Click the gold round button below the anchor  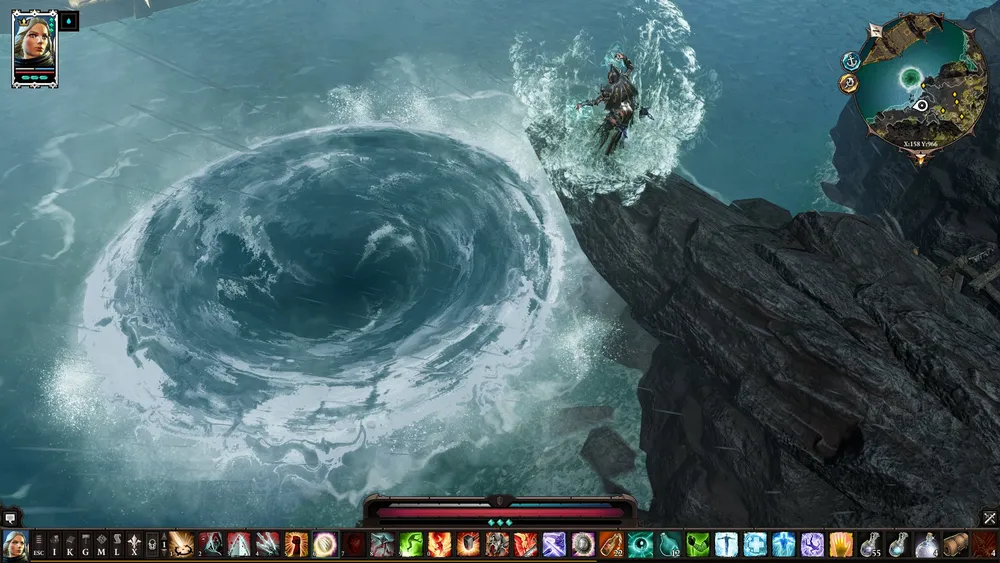[848, 84]
